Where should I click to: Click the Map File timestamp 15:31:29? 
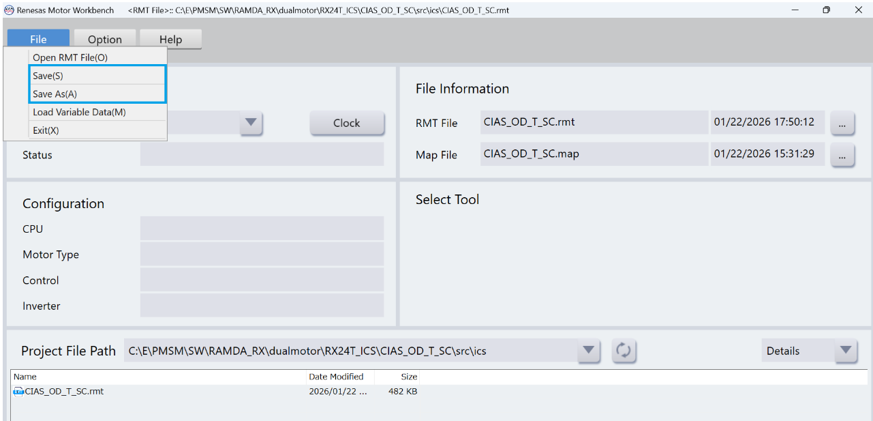point(768,154)
